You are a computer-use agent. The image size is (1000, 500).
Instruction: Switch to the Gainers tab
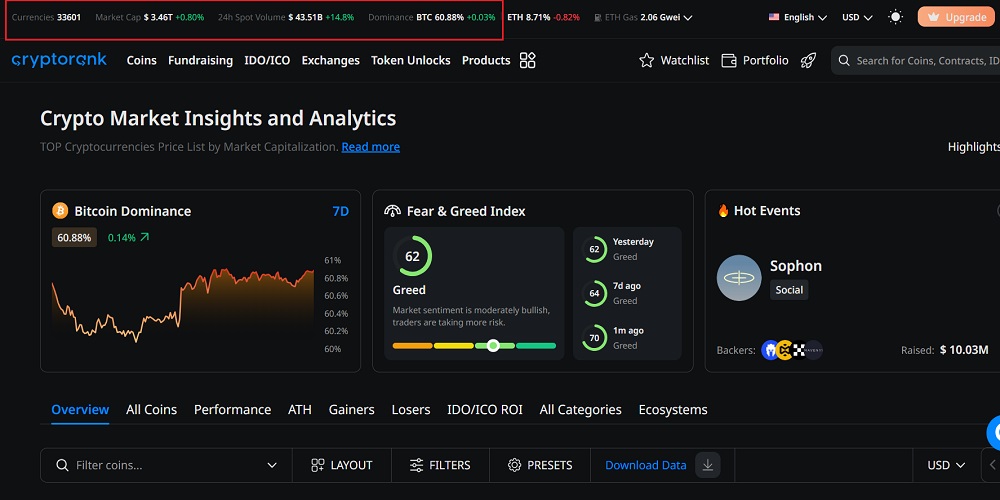pos(351,409)
